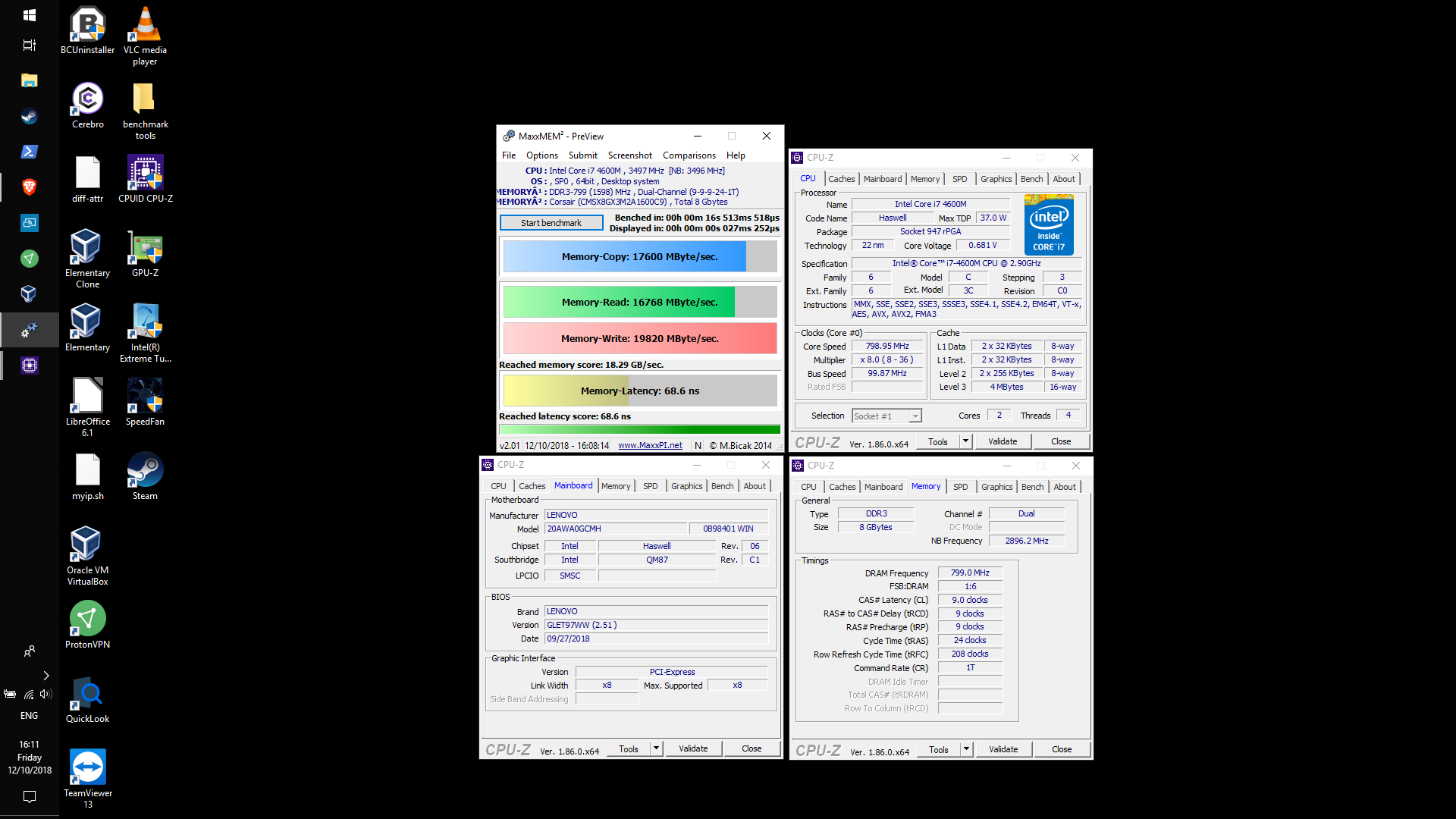Image resolution: width=1456 pixels, height=819 pixels.
Task: Open the Help menu in MaxxMEM
Action: point(736,155)
